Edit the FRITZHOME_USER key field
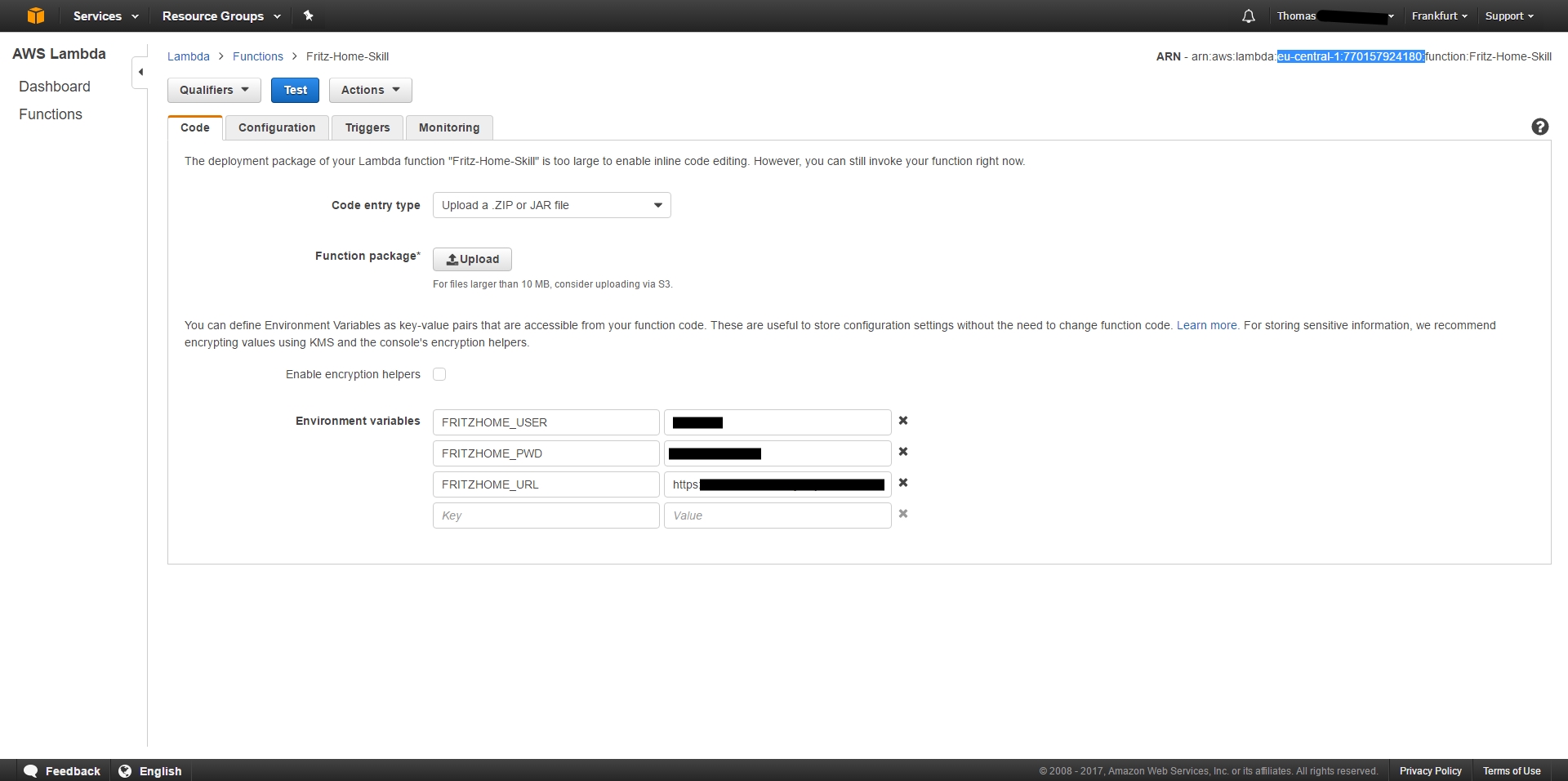Screen dimensions: 1568x781 546,422
